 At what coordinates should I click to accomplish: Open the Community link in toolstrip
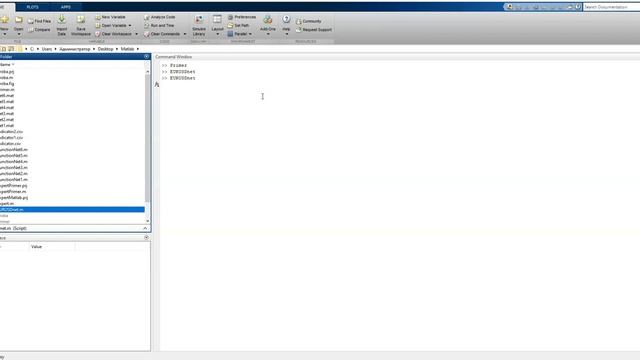(309, 21)
